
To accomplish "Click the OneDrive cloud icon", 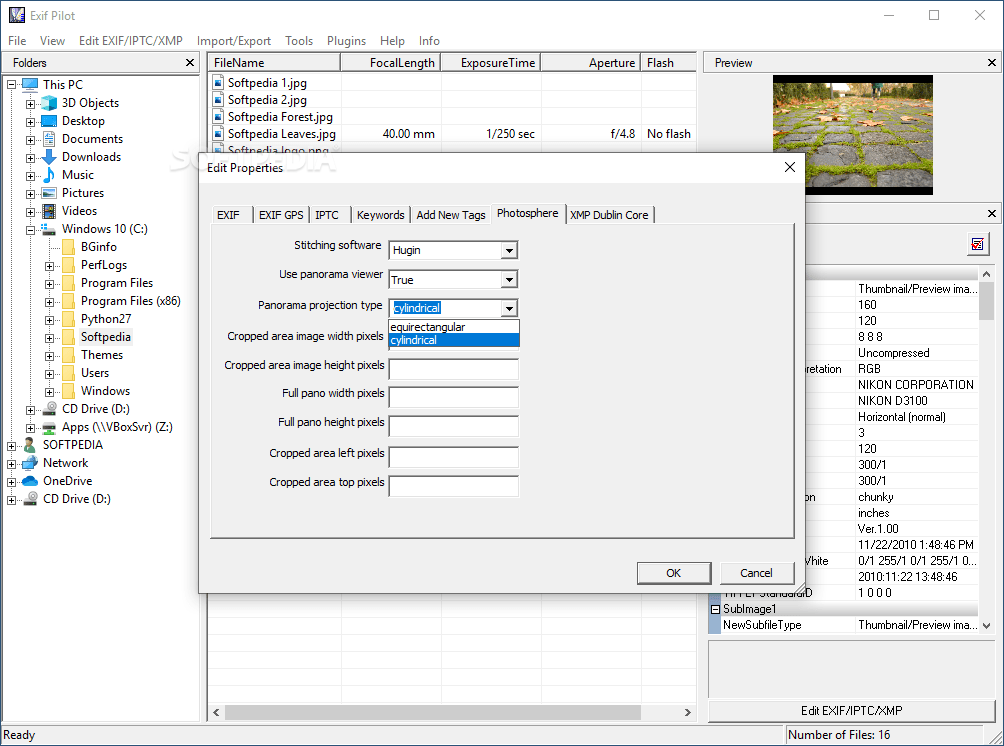I will (x=30, y=481).
